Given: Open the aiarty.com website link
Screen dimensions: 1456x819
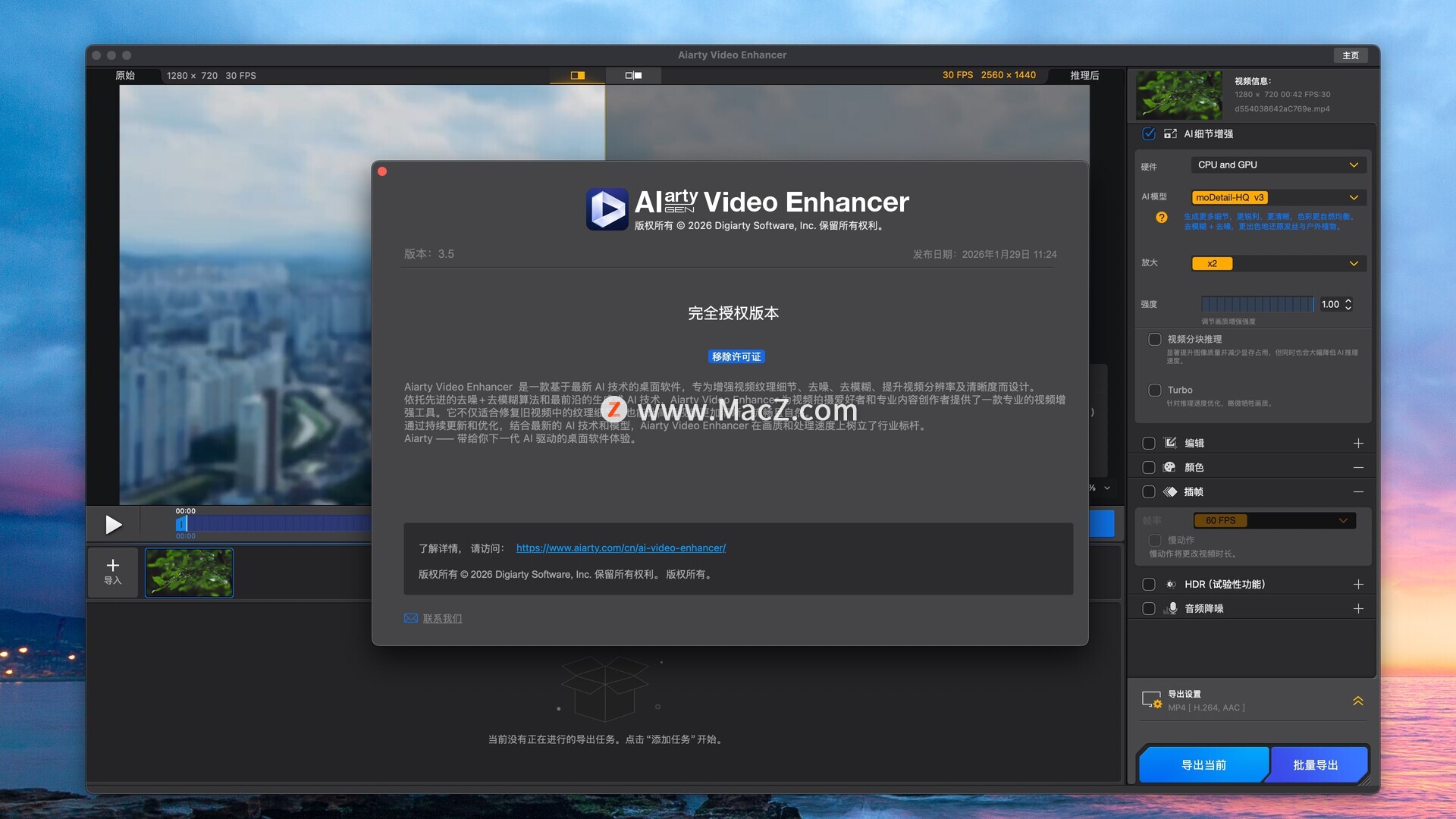Looking at the screenshot, I should point(620,548).
